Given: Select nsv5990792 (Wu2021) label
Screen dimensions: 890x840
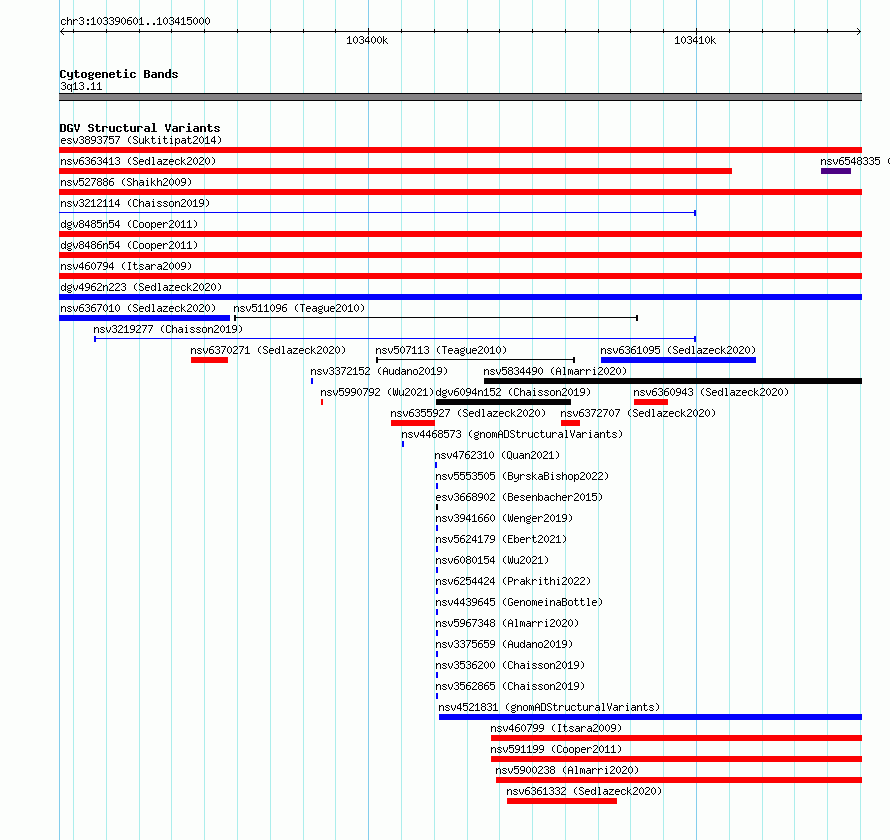Looking at the screenshot, I should 377,392.
